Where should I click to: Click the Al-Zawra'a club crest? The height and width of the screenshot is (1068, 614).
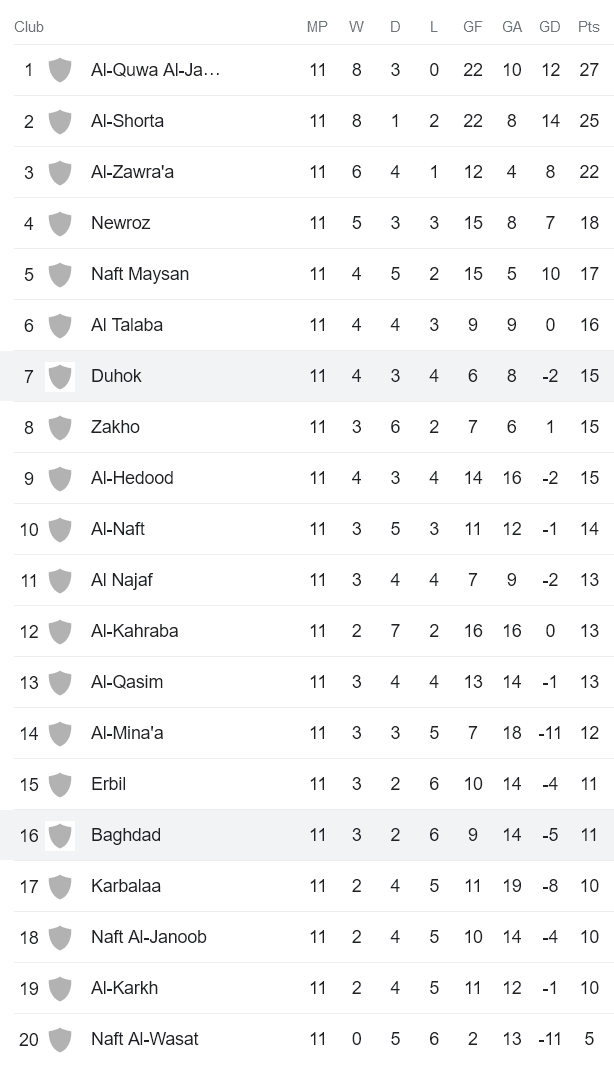pos(60,172)
